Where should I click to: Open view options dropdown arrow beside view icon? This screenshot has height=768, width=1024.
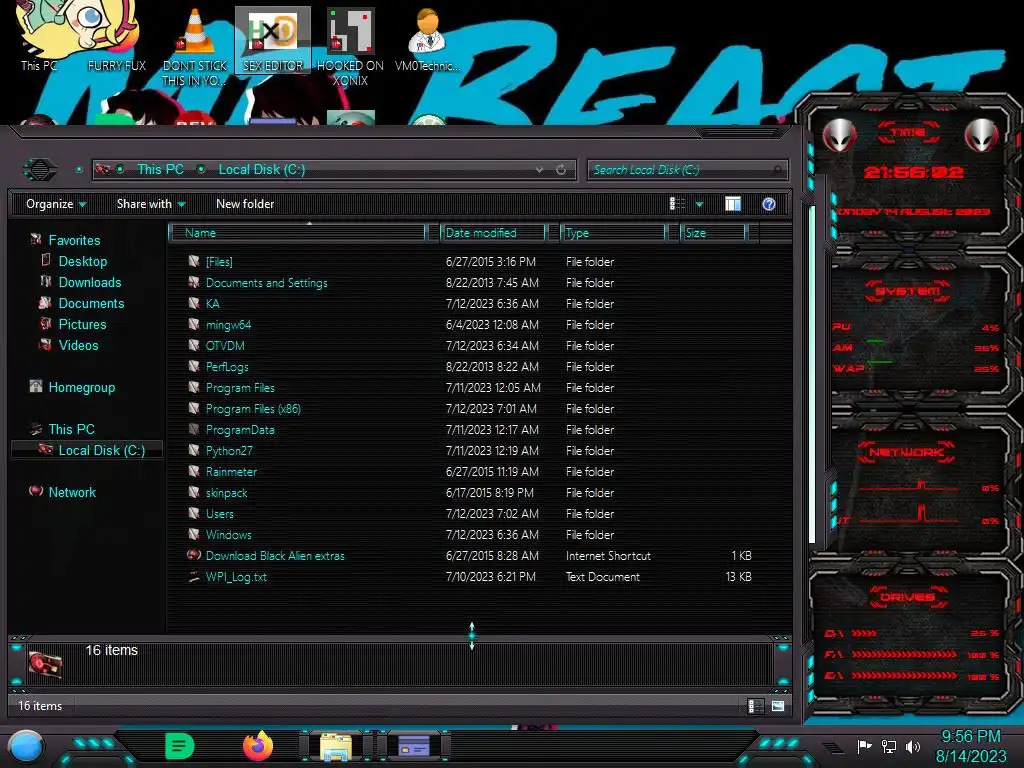pos(699,204)
